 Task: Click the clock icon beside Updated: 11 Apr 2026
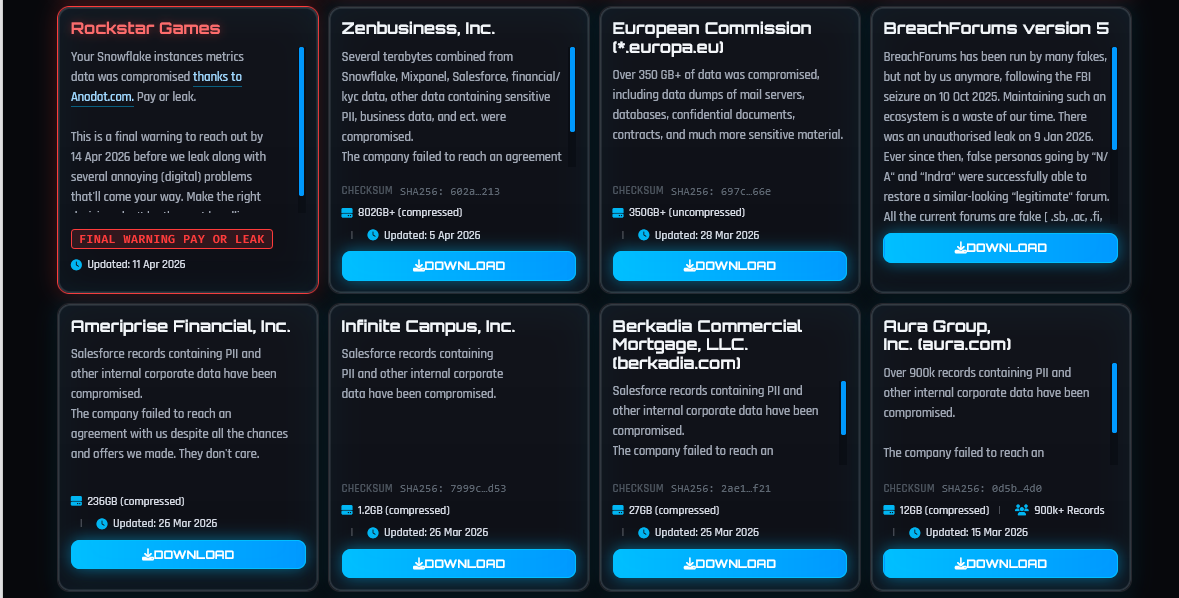pos(76,265)
